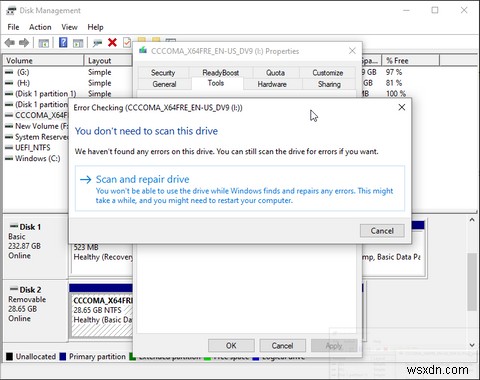Image resolution: width=480 pixels, height=380 pixels.
Task: Click the disk pane vertical scrollbar thumb
Action: 472,282
